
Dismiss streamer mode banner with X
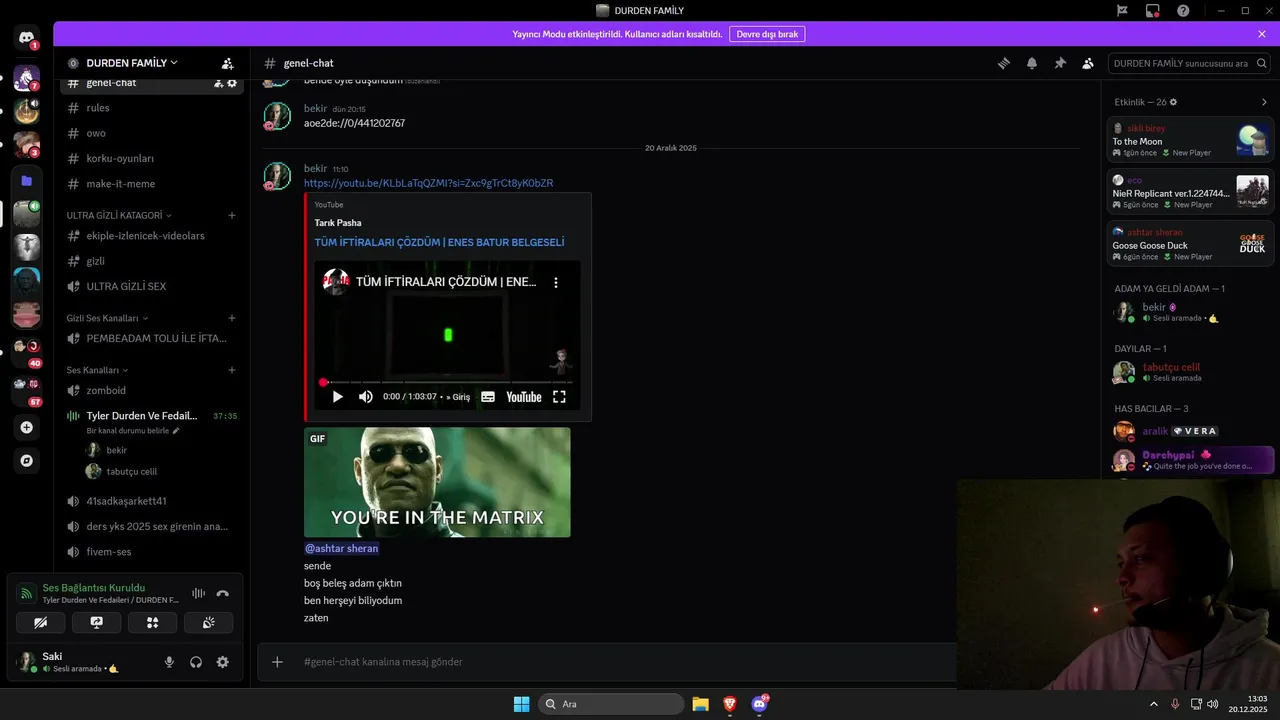[x=1262, y=34]
